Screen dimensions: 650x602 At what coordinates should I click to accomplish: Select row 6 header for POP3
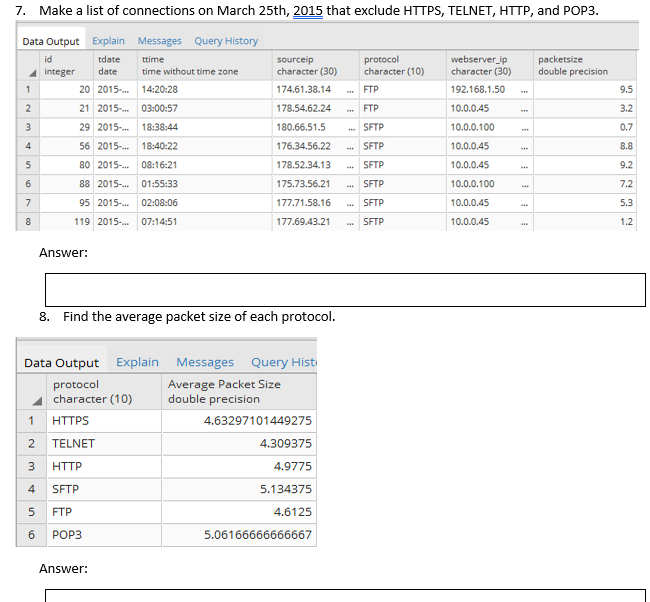tap(32, 535)
